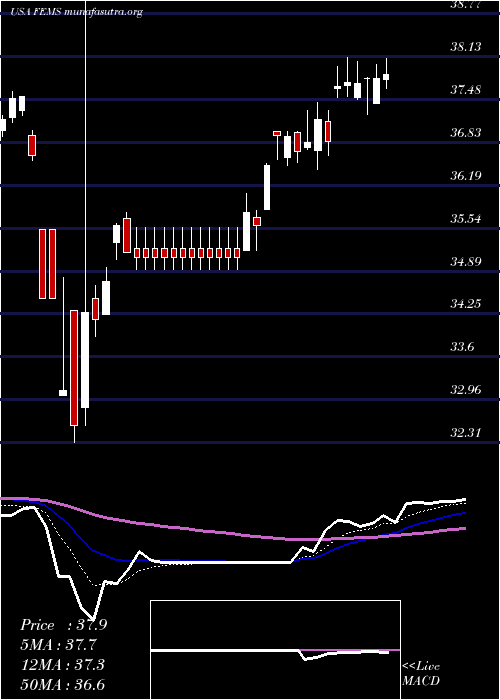Click the 36.83 price axis label
The width and height of the screenshot is (500, 700).
click(x=466, y=133)
